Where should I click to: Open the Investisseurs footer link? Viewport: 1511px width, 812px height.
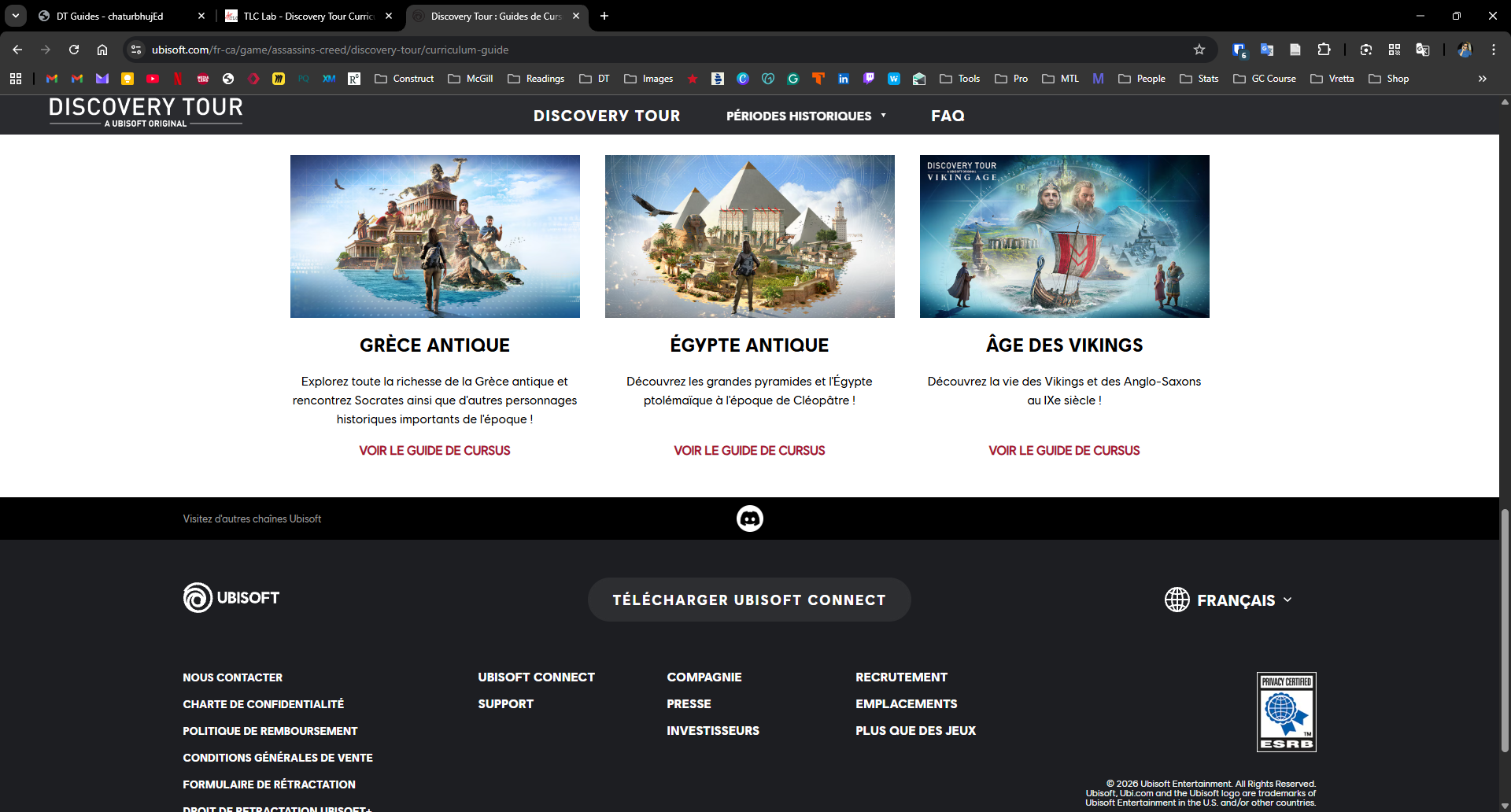(x=713, y=731)
